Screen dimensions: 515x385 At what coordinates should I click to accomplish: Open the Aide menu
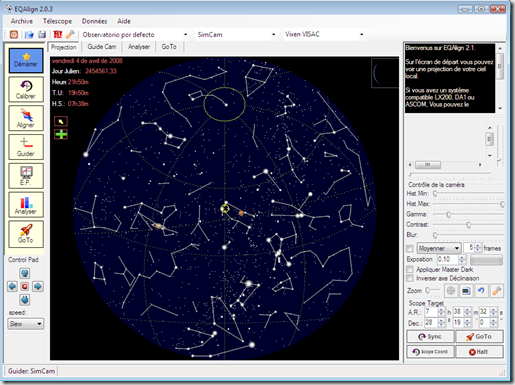(x=124, y=21)
